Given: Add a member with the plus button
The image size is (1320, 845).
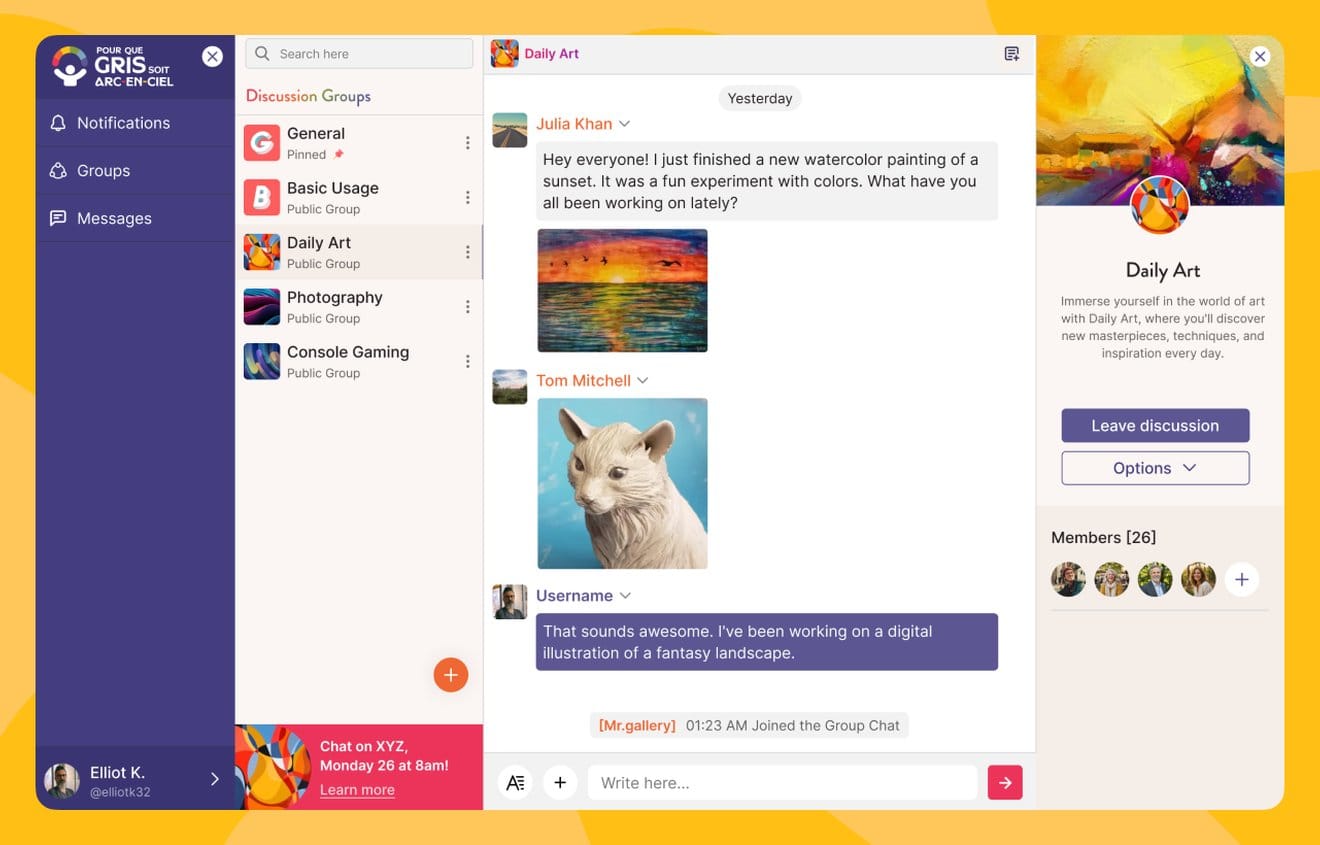Looking at the screenshot, I should point(1241,579).
